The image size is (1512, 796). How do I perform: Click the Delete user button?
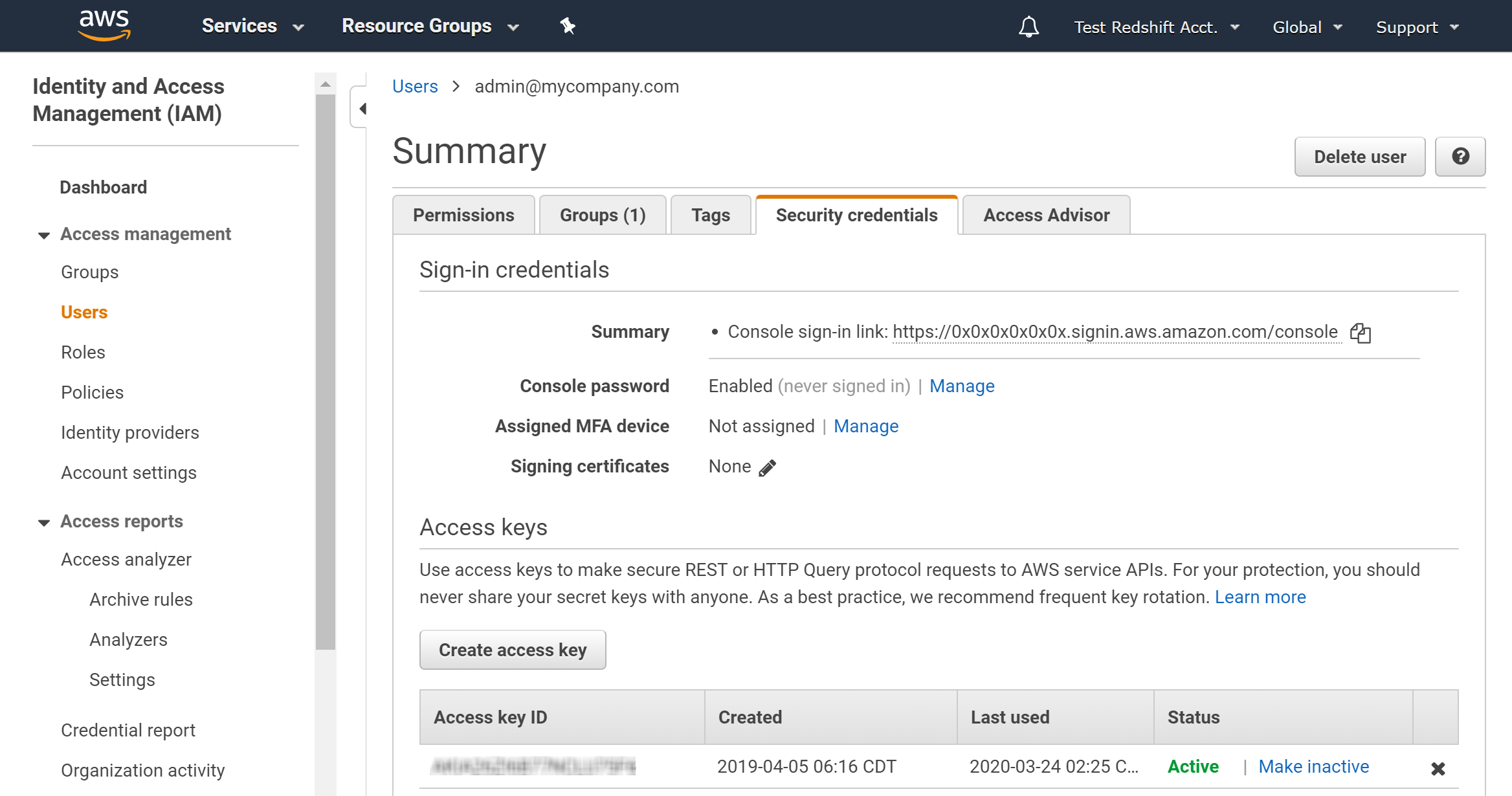click(x=1360, y=157)
